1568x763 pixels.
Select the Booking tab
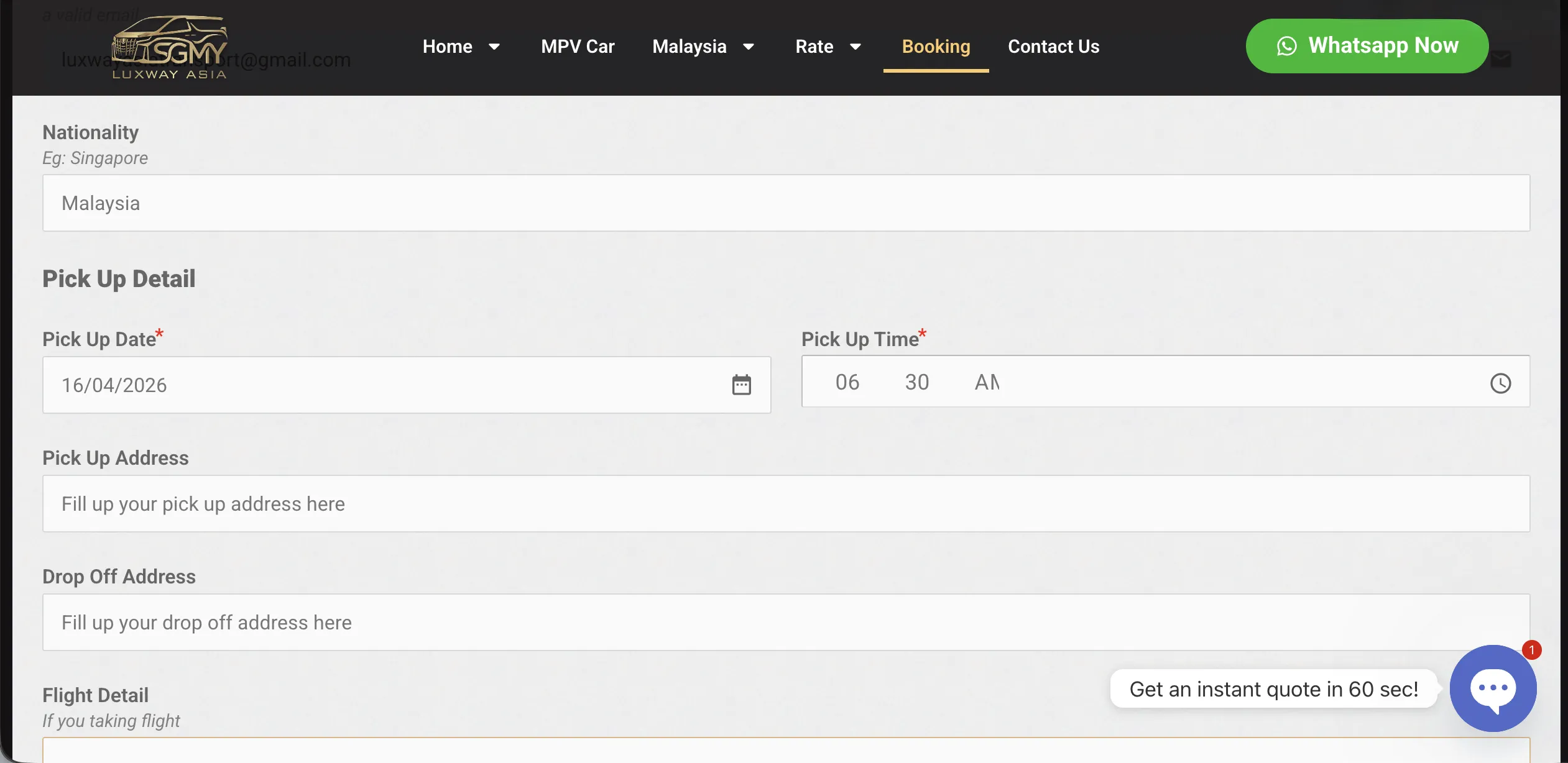pos(936,47)
